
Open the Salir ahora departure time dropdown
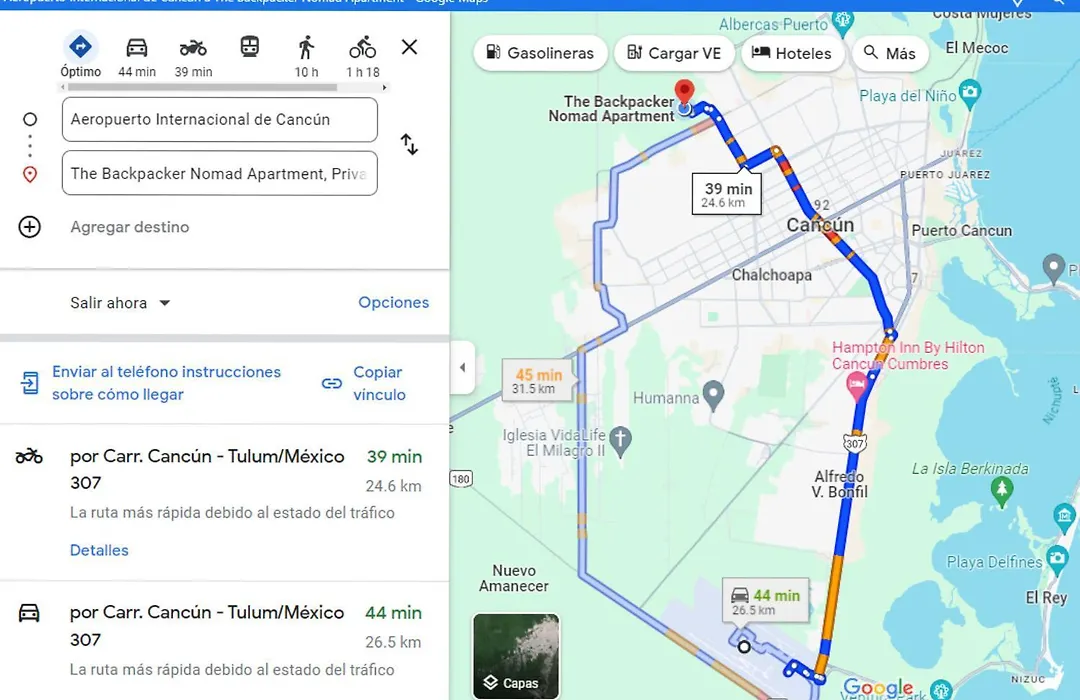pos(121,302)
